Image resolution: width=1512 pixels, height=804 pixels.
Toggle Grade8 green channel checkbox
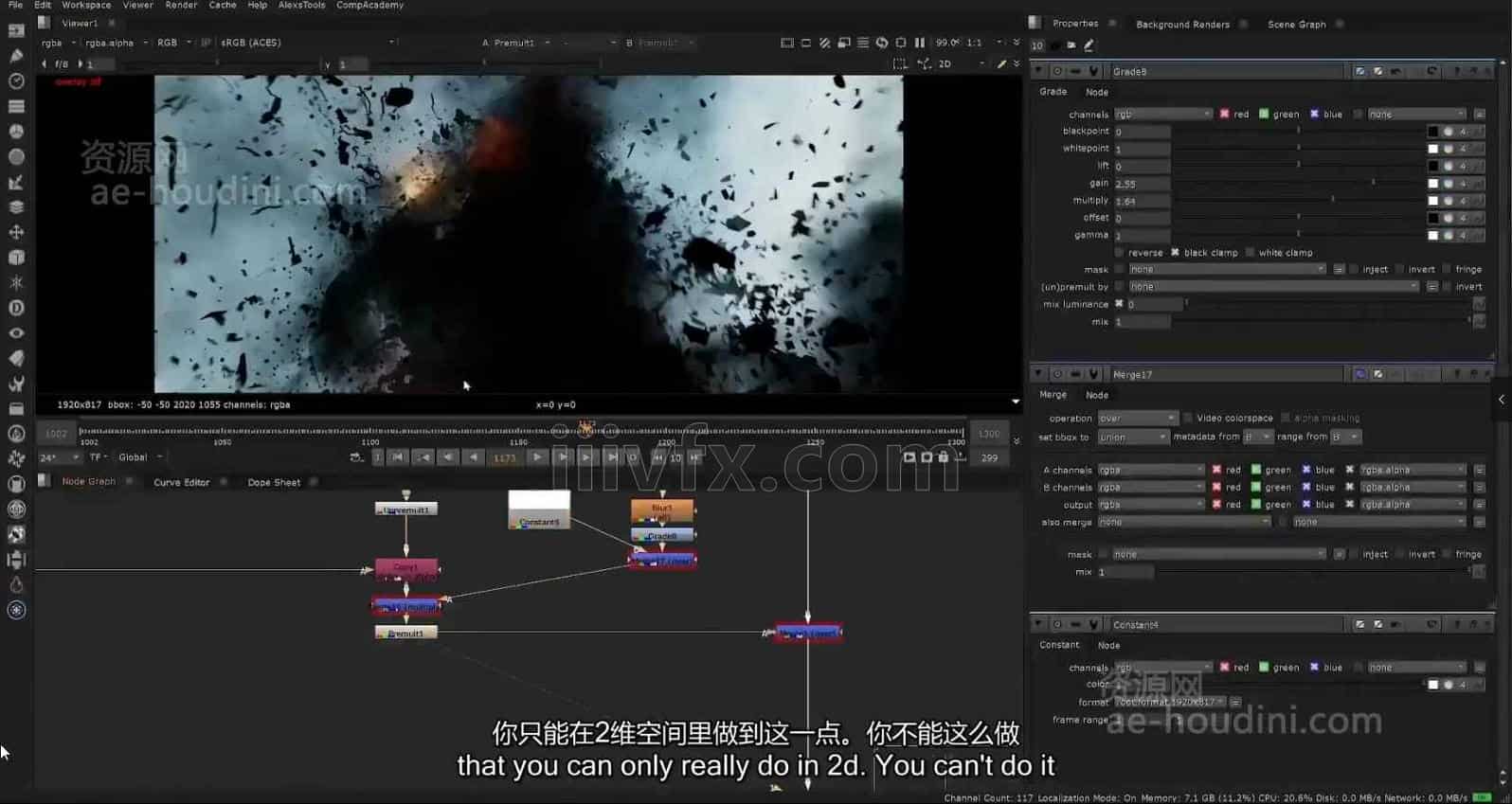[x=1264, y=114]
